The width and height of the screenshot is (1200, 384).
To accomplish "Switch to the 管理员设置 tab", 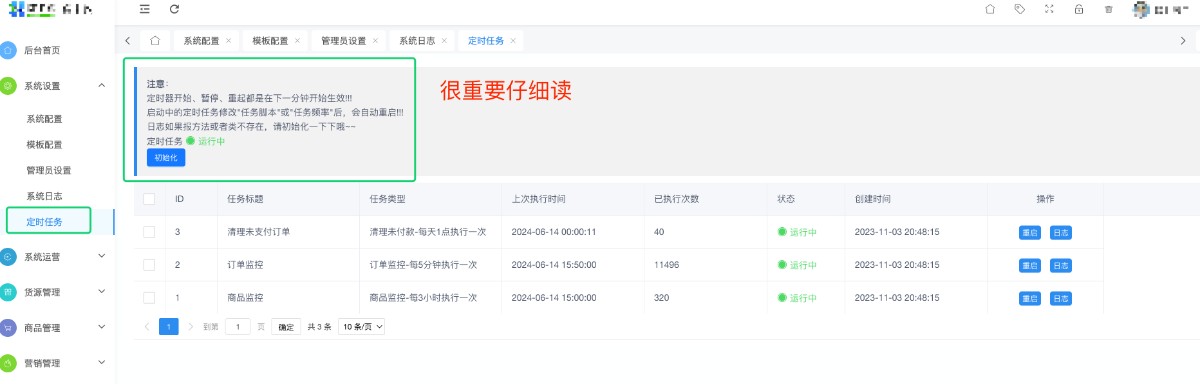I will pyautogui.click(x=348, y=41).
